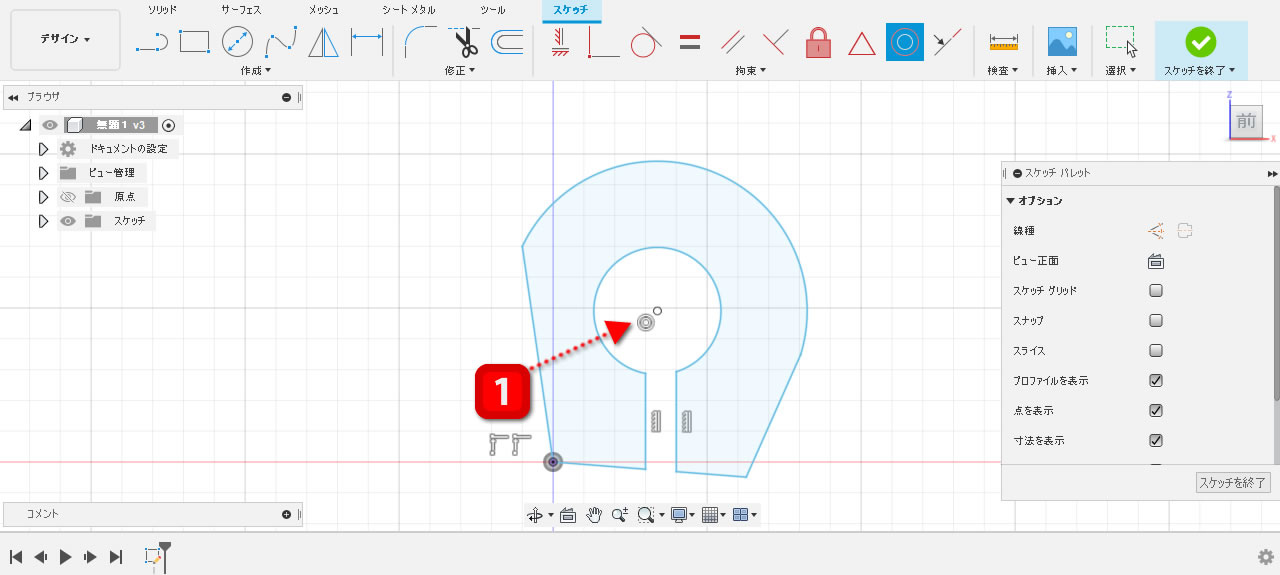Open the 作成 dropdown menu
This screenshot has height=575, width=1280.
click(x=256, y=70)
